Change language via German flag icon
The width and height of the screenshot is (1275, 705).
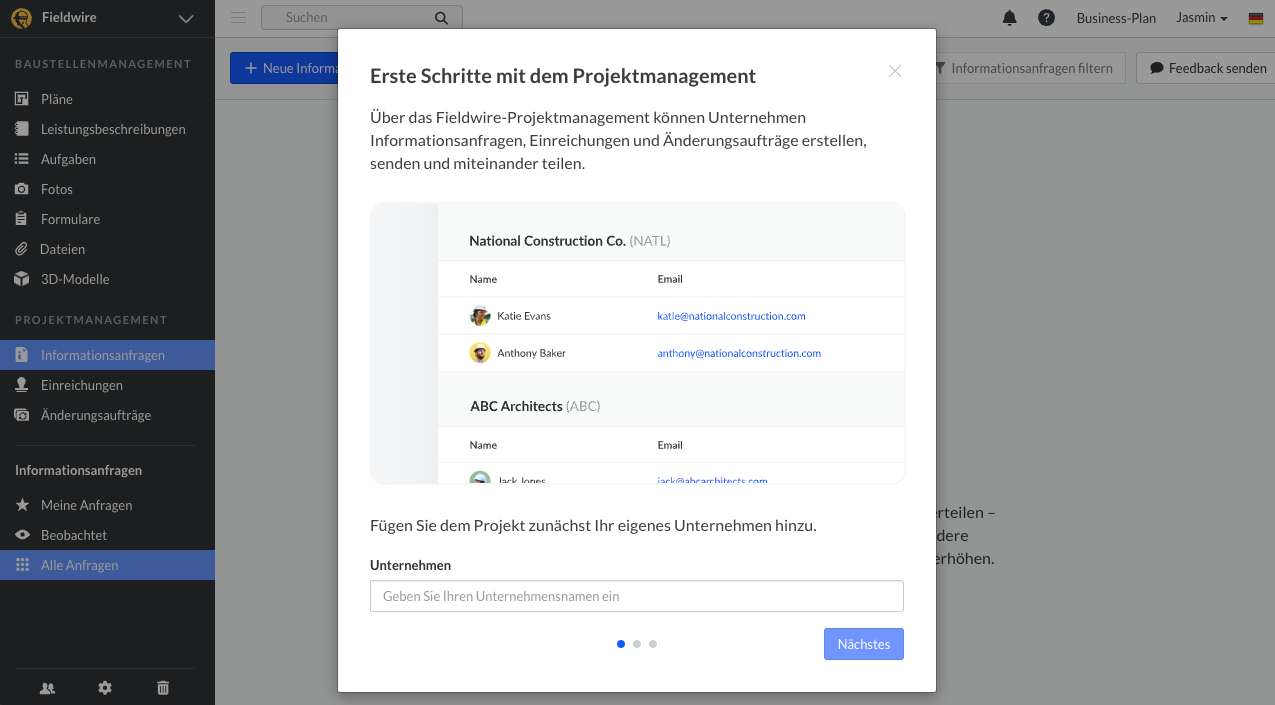coord(1256,18)
